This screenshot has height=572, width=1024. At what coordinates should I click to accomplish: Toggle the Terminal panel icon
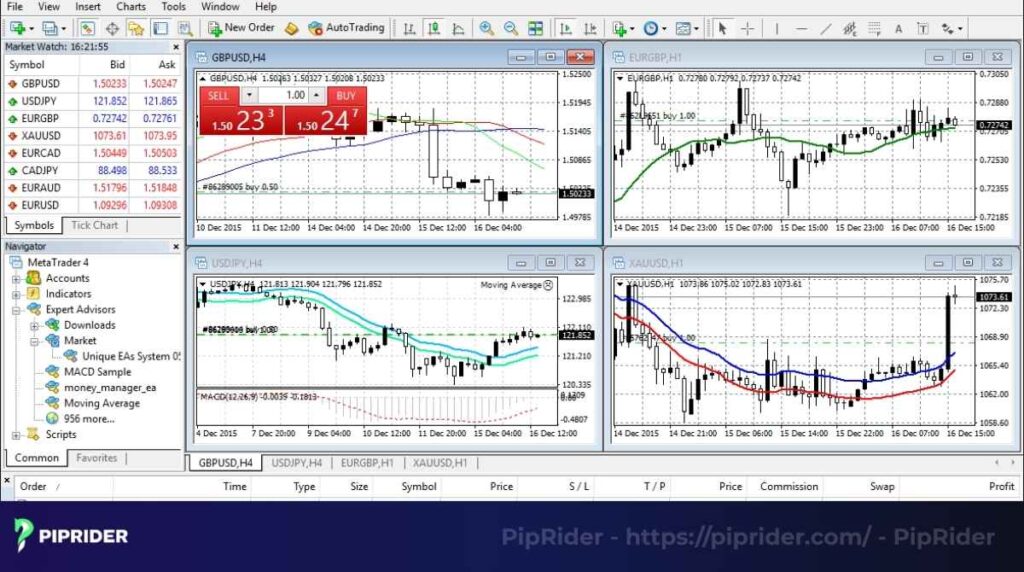[160, 28]
